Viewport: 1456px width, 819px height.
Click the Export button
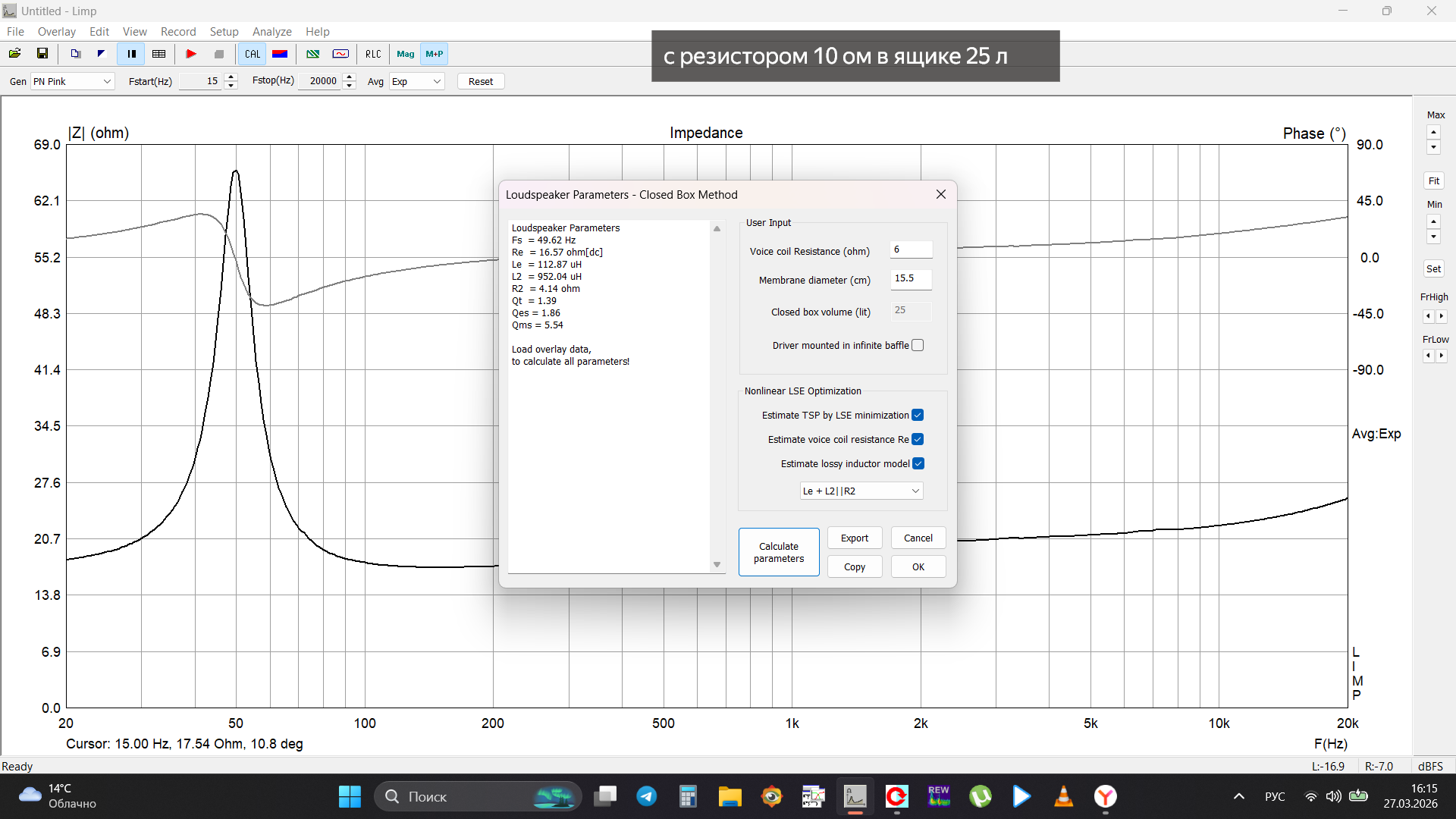[855, 538]
